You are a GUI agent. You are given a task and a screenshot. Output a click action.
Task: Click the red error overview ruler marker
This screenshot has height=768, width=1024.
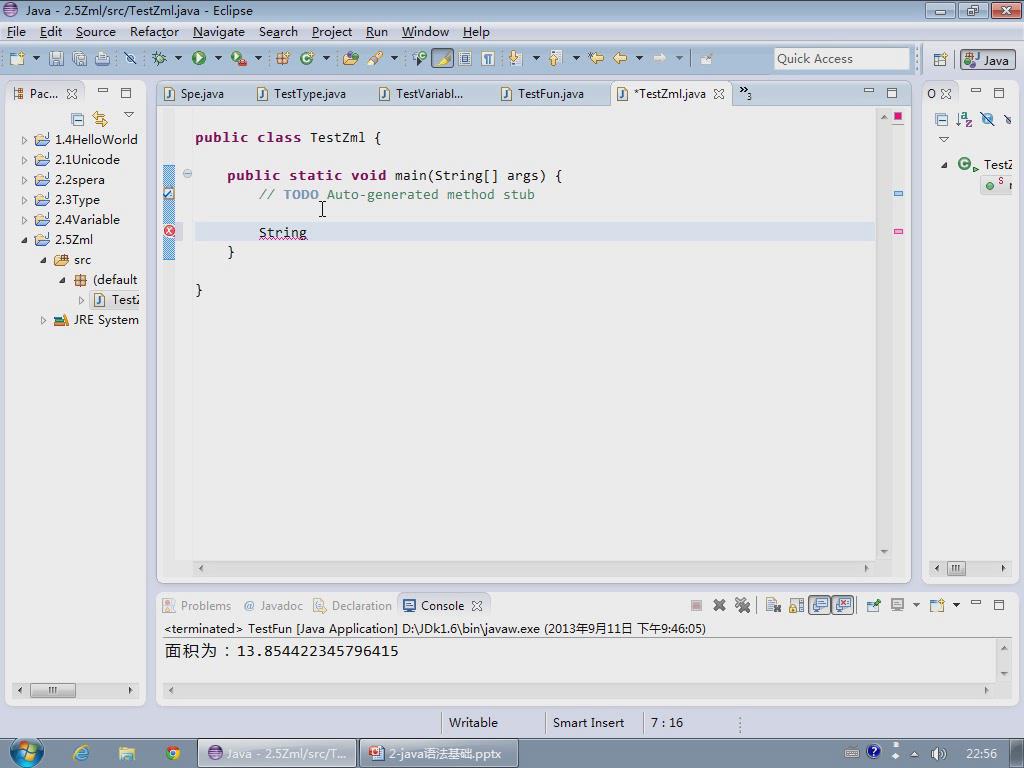coord(899,231)
